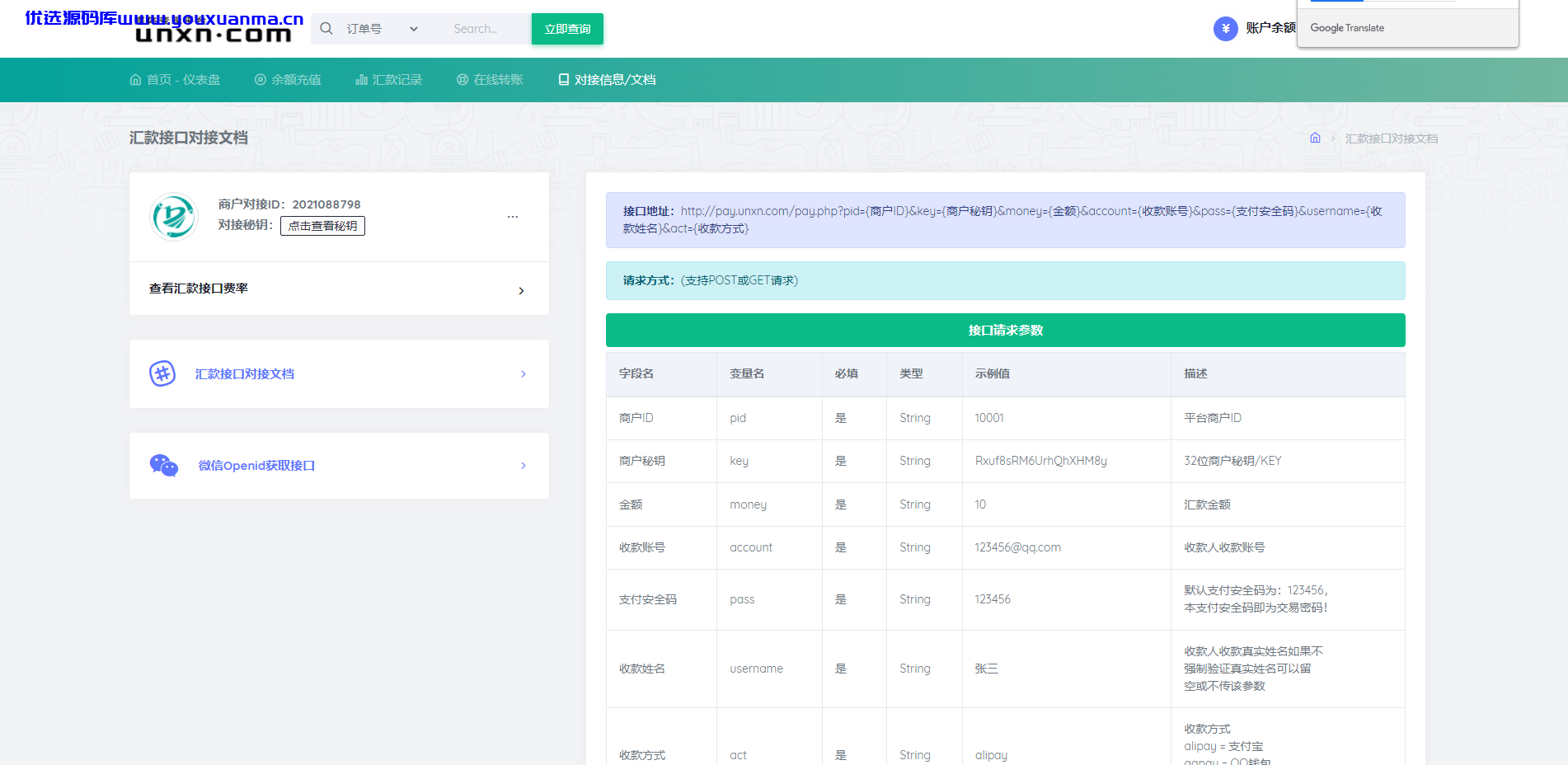Click the 查看汇款接口费率 link
1568x765 pixels.
click(199, 289)
